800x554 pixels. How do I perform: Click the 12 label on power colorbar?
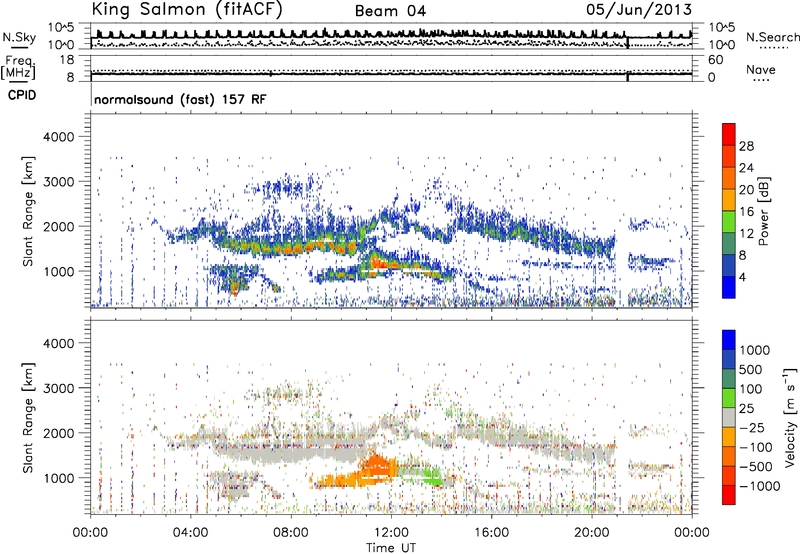[x=746, y=234]
